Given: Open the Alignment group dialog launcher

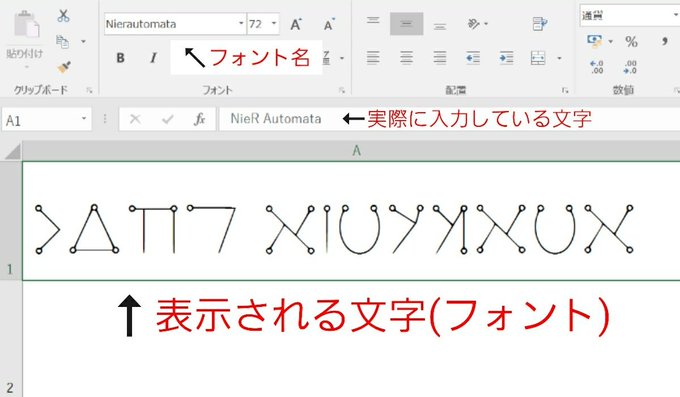Looking at the screenshot, I should (565, 90).
